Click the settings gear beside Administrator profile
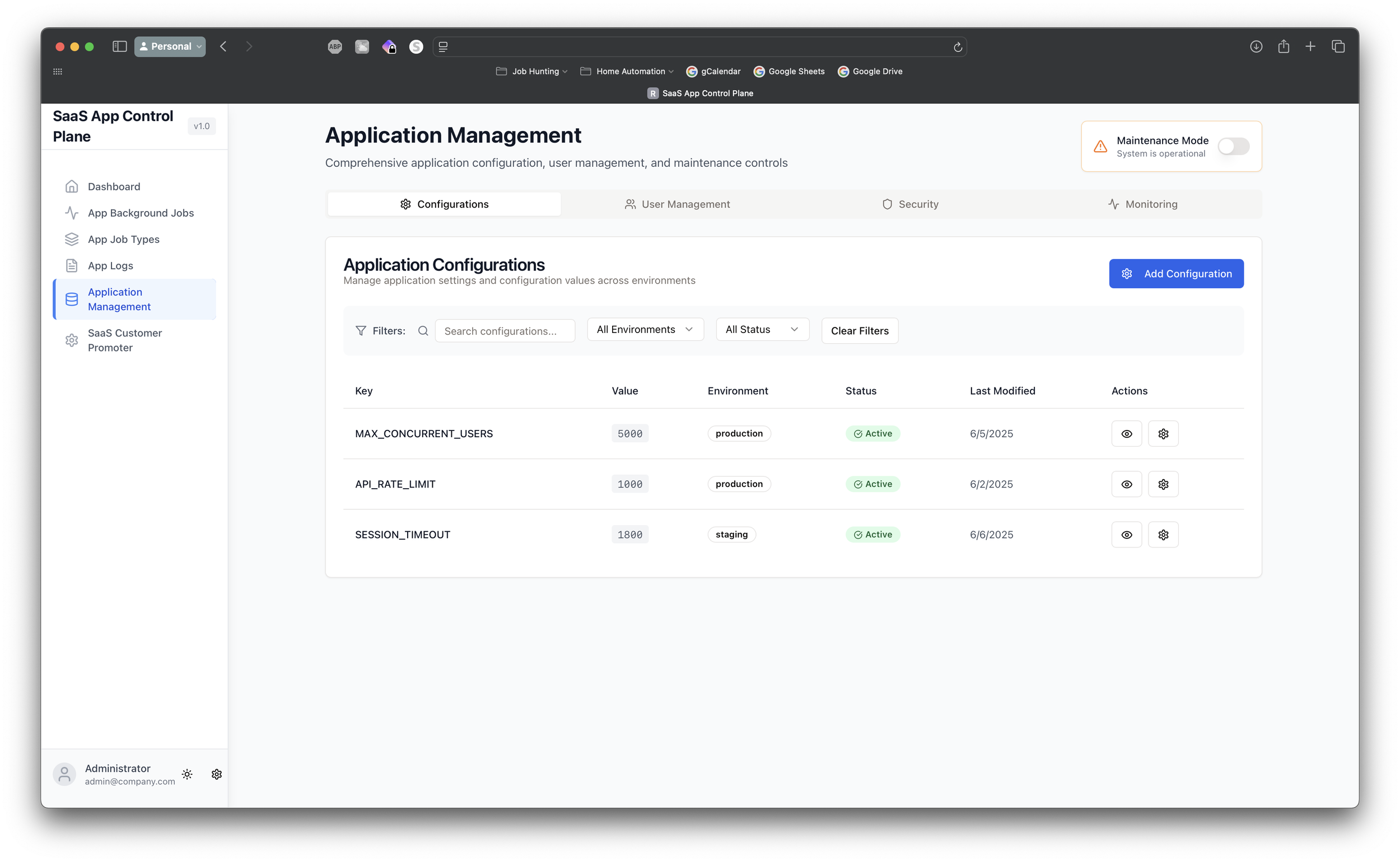The image size is (1400, 862). point(216,774)
